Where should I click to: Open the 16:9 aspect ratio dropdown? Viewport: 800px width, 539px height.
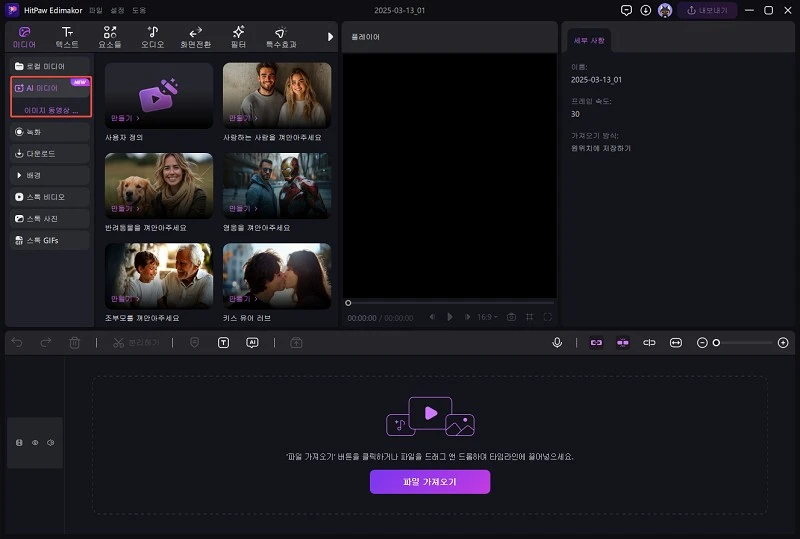pyautogui.click(x=486, y=317)
